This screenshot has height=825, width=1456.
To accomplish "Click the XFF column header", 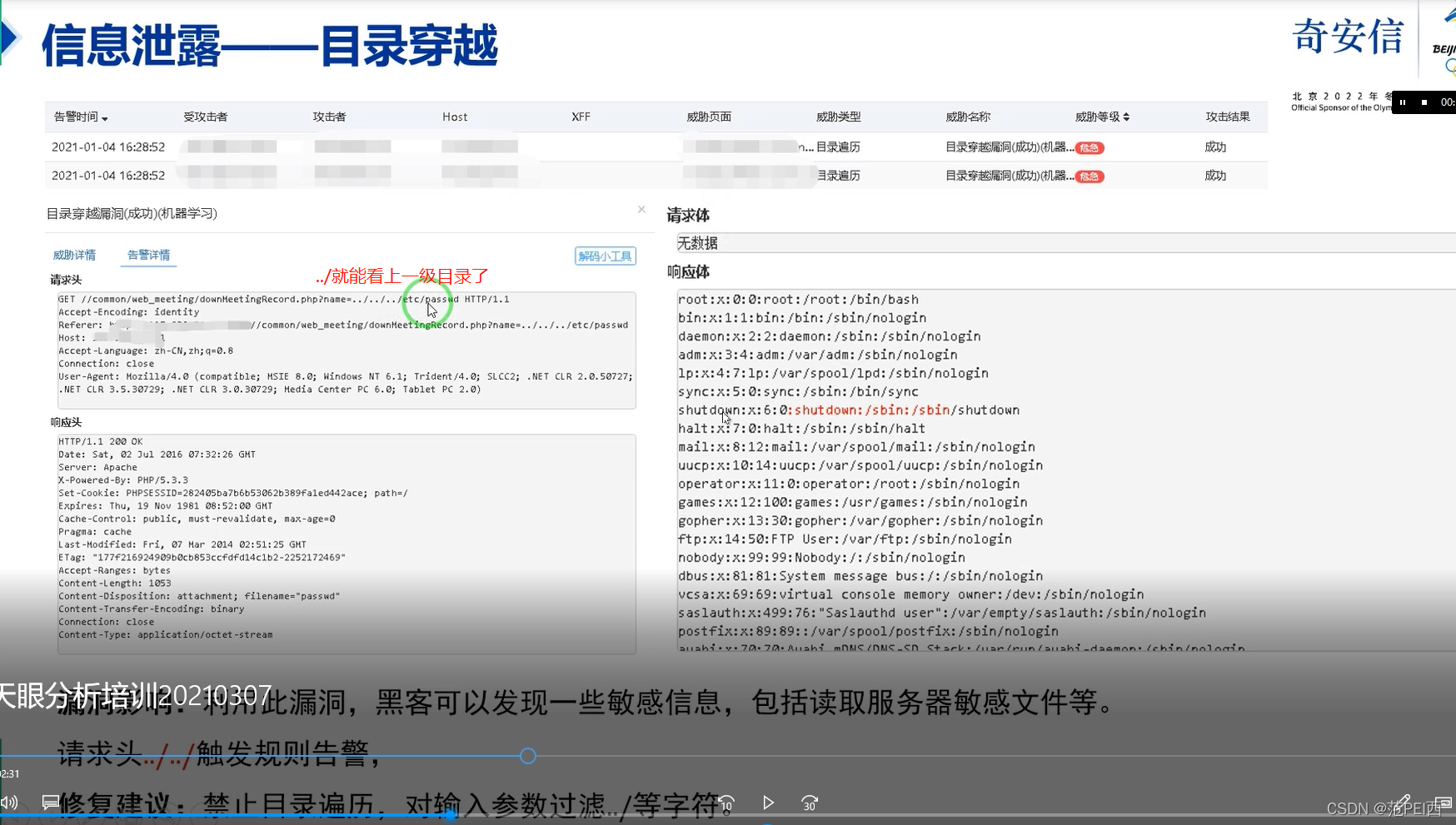I will (581, 117).
